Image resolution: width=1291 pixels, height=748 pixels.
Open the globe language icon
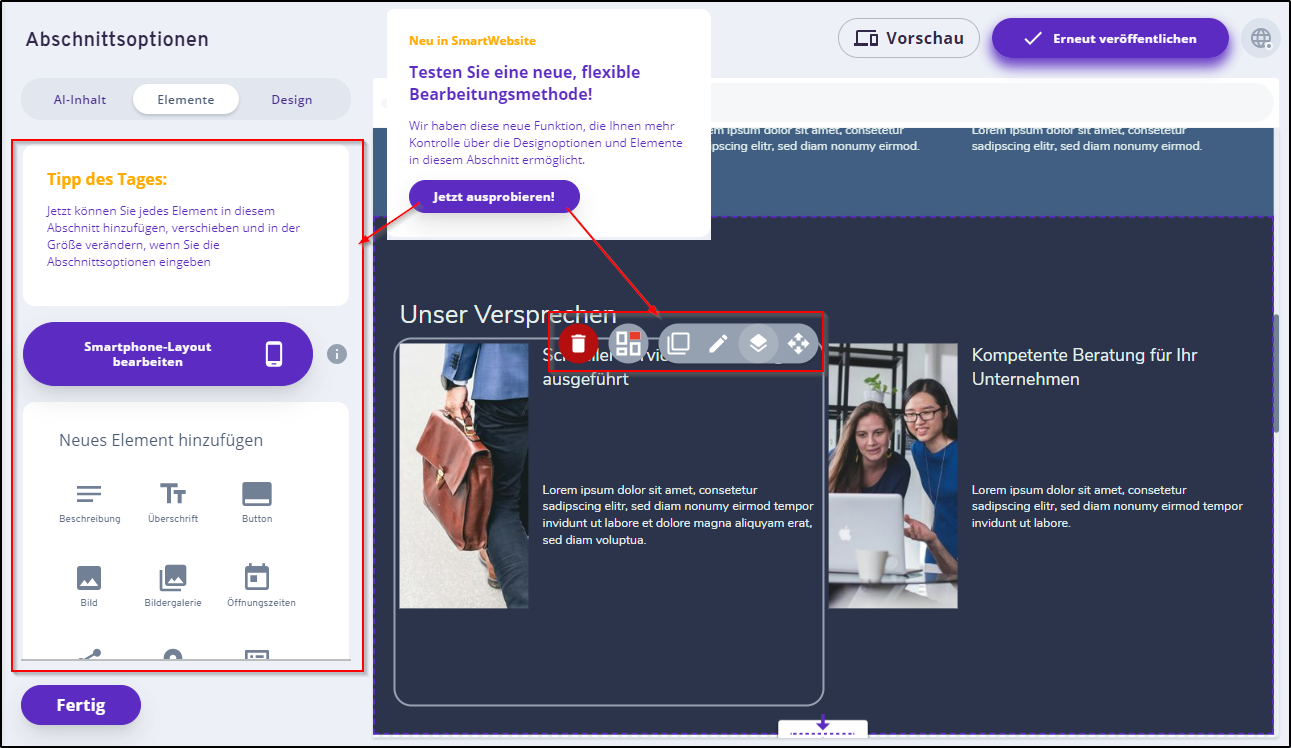pos(1261,39)
